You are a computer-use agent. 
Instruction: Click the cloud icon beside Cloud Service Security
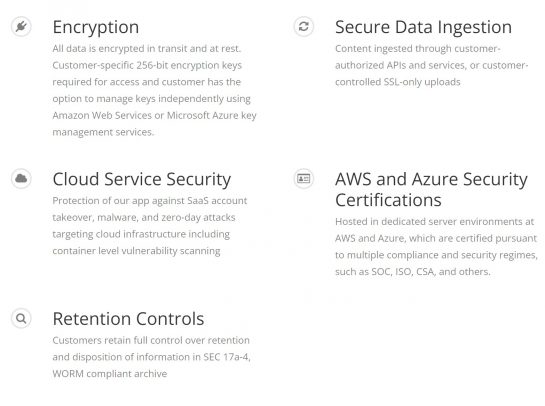tap(21, 179)
